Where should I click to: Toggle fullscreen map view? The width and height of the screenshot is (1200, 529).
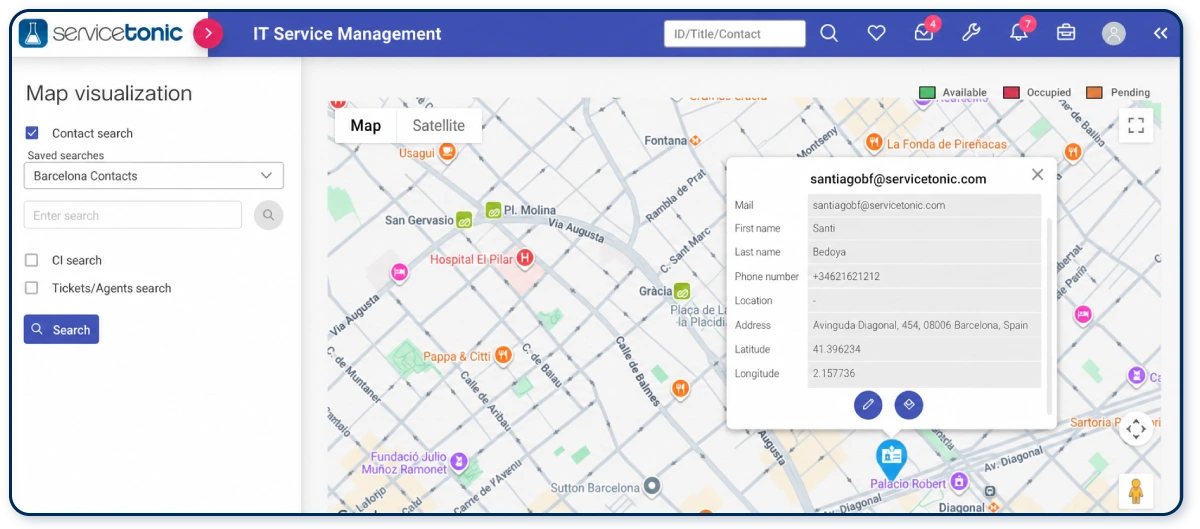1136,125
